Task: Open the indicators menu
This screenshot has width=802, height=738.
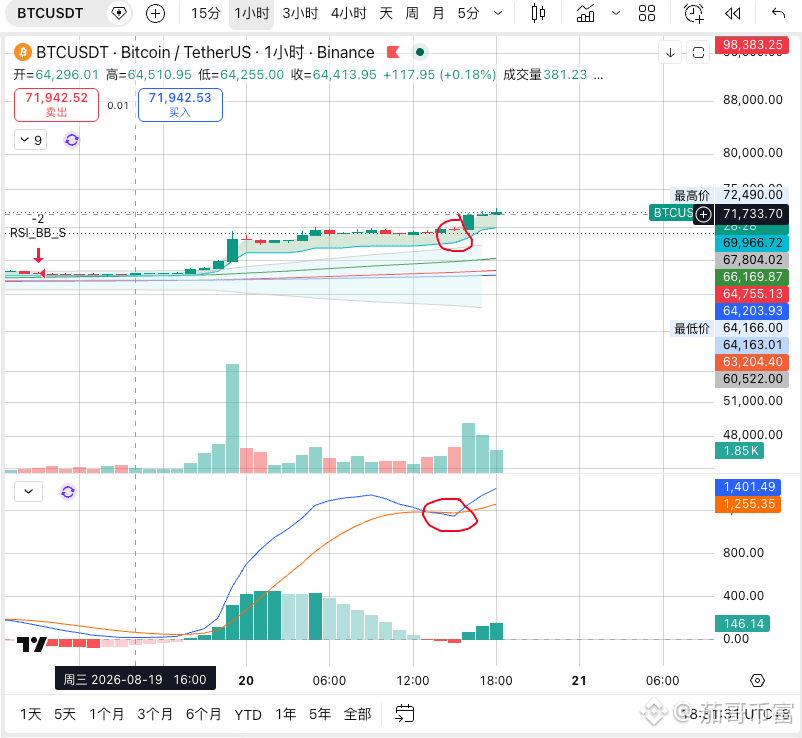Action: point(586,13)
